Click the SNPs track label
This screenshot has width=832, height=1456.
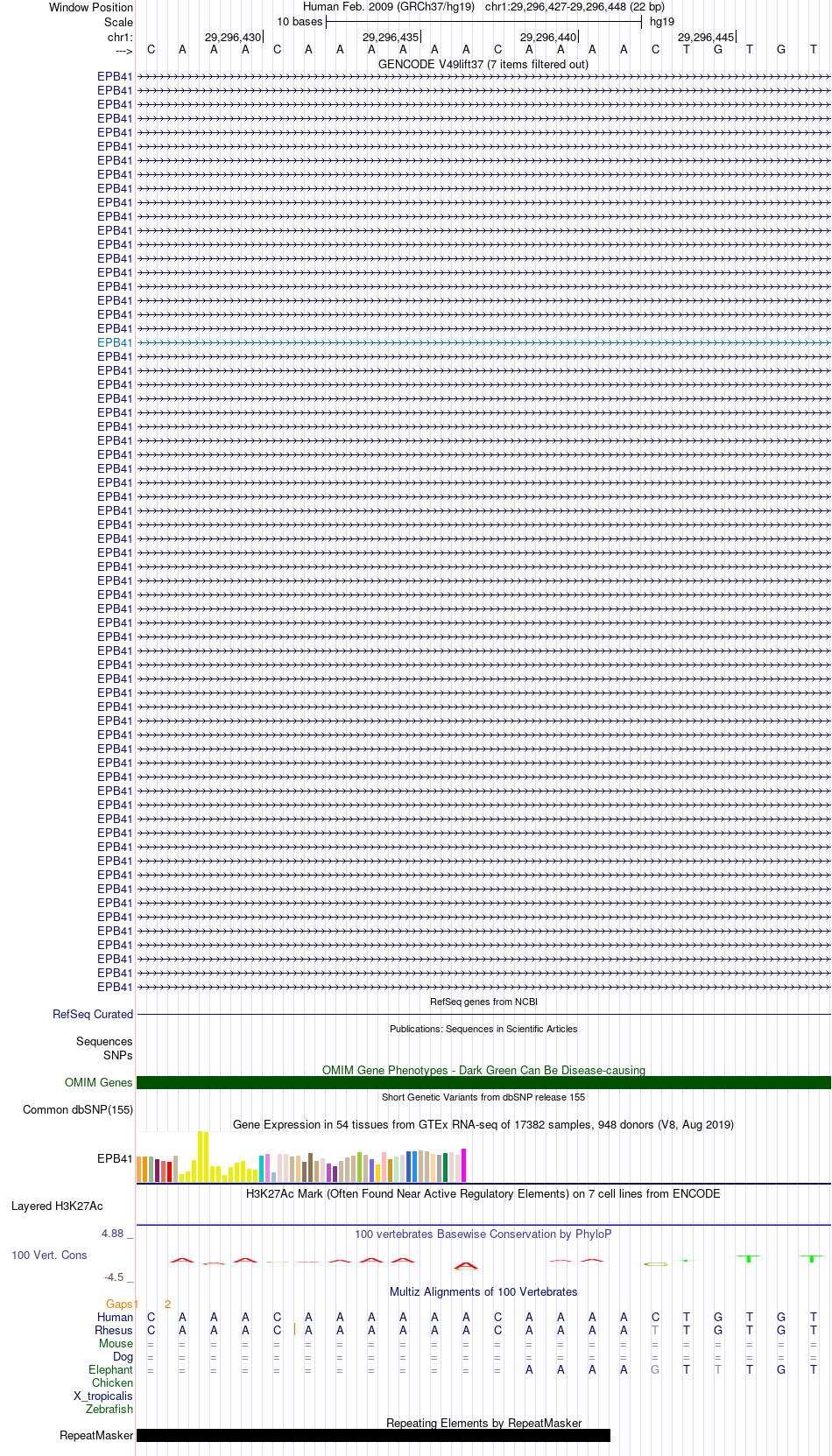click(118, 1055)
